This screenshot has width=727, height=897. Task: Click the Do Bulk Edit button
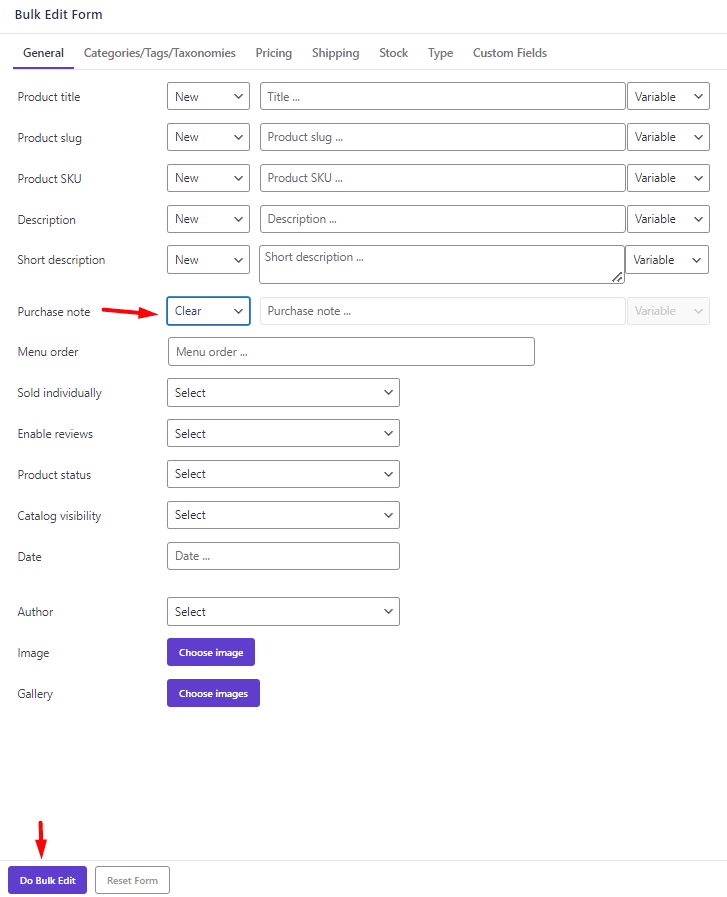tap(47, 880)
